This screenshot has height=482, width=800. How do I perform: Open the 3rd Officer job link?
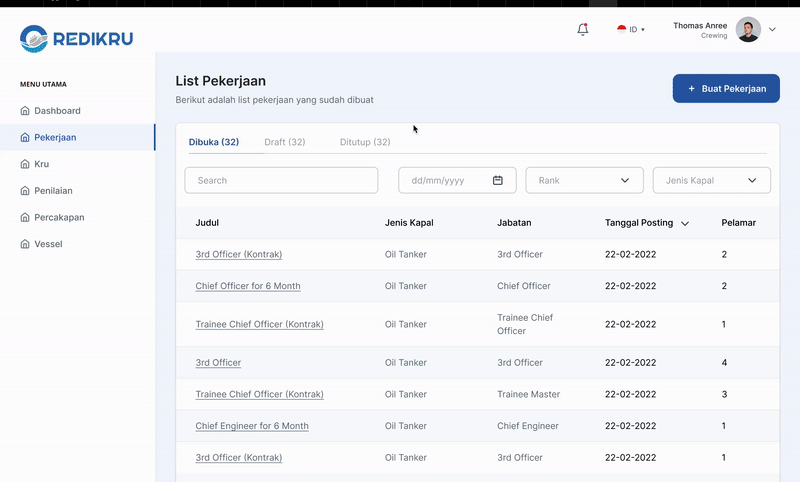click(x=218, y=362)
